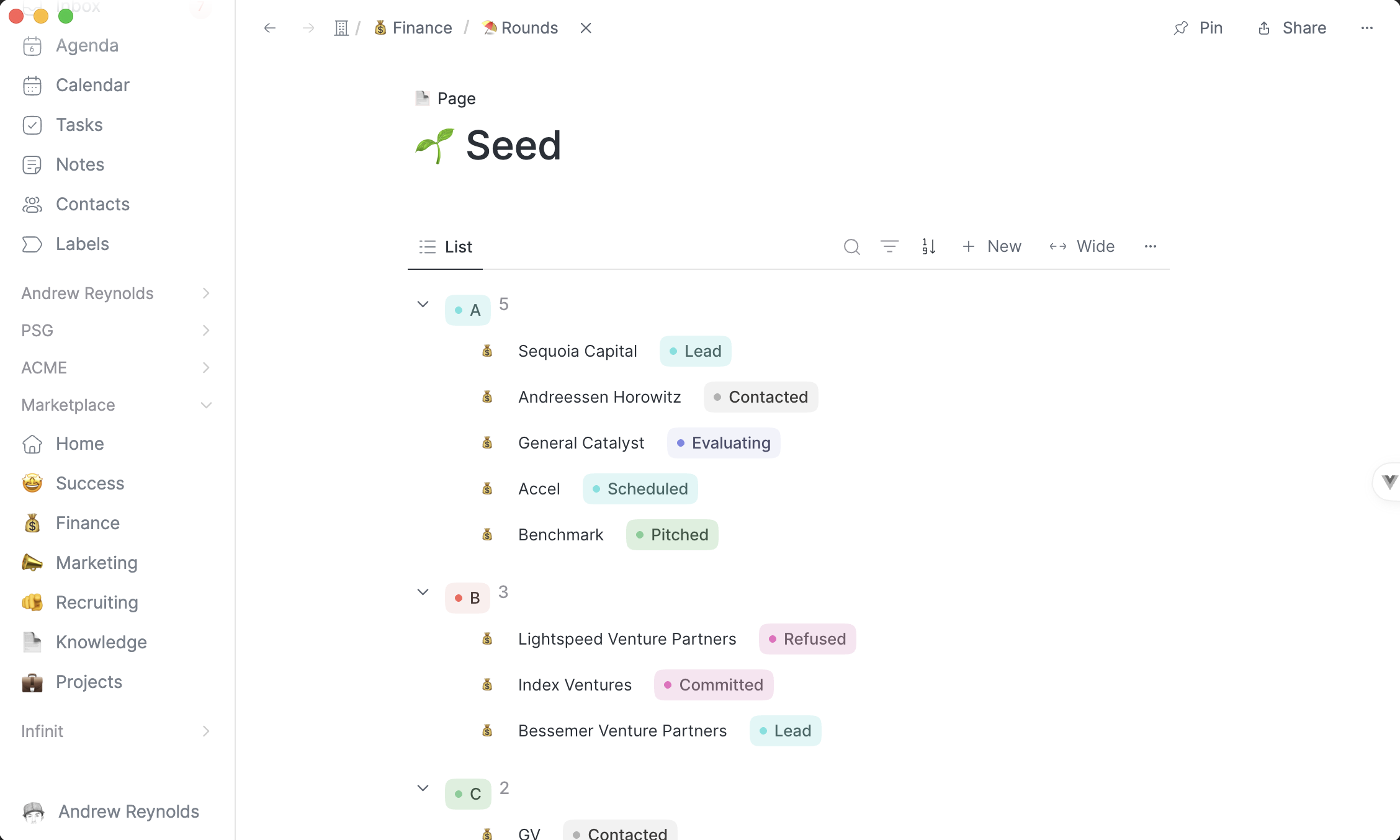Click the Seed page title
The image size is (1400, 840).
click(514, 146)
